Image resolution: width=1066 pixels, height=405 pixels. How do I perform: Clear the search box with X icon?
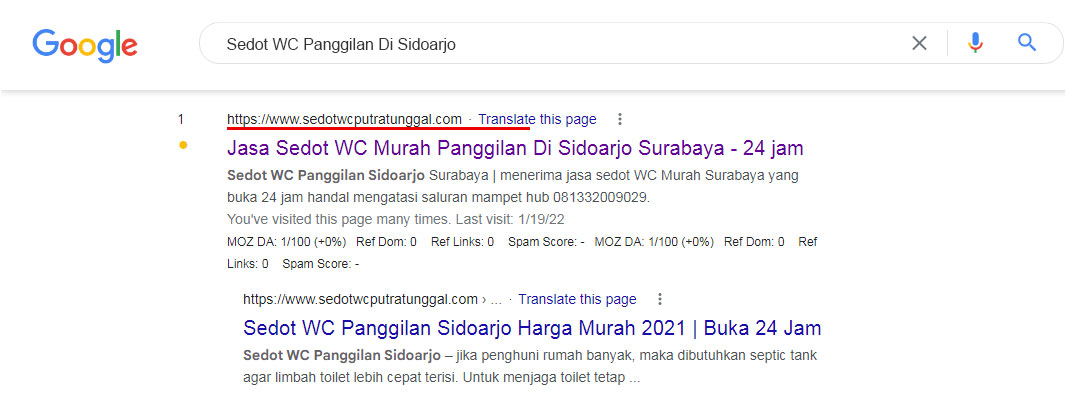click(919, 43)
